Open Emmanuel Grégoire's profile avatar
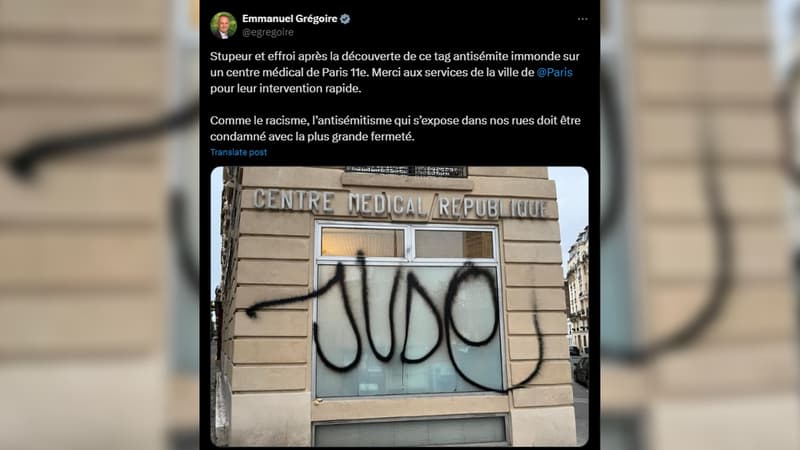800x450 pixels. tap(223, 25)
